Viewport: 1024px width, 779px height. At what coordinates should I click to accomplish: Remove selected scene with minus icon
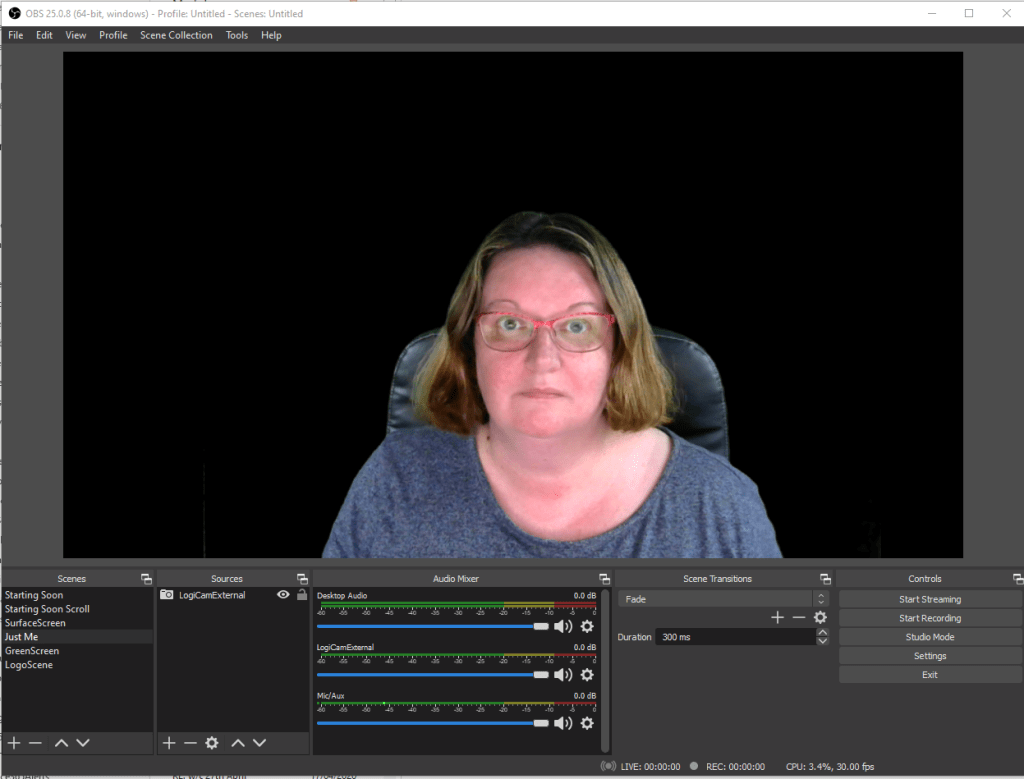pos(35,743)
